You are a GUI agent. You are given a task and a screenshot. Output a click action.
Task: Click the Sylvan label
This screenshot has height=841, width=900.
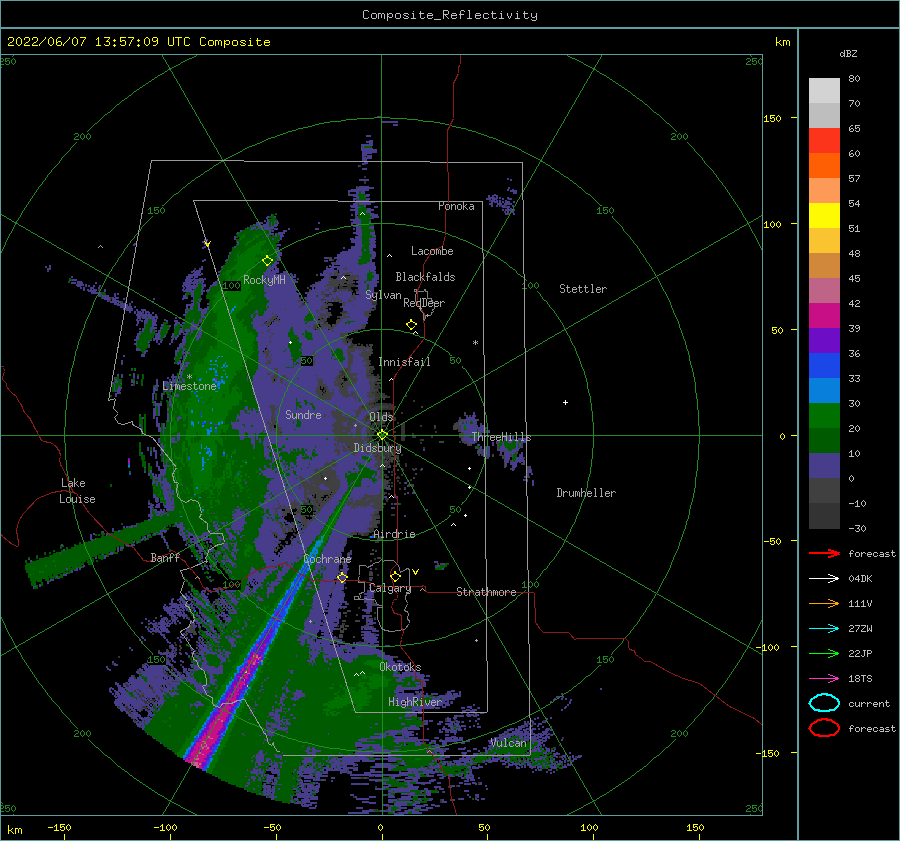click(x=383, y=295)
